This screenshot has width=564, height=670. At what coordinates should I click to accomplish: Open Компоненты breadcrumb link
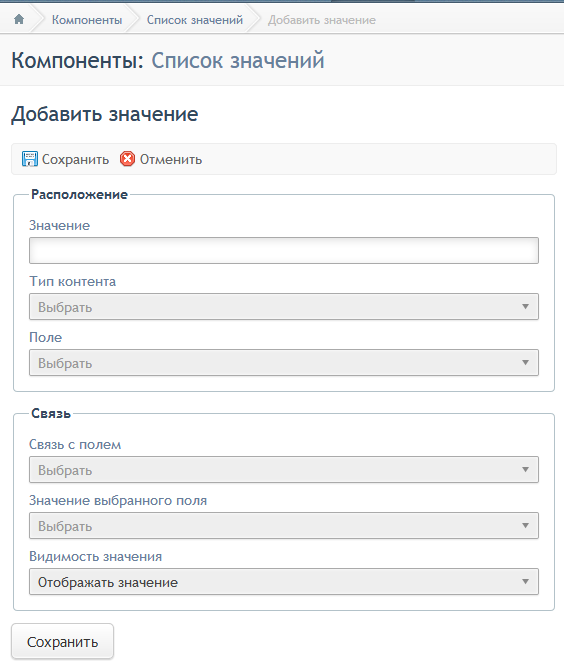point(87,20)
